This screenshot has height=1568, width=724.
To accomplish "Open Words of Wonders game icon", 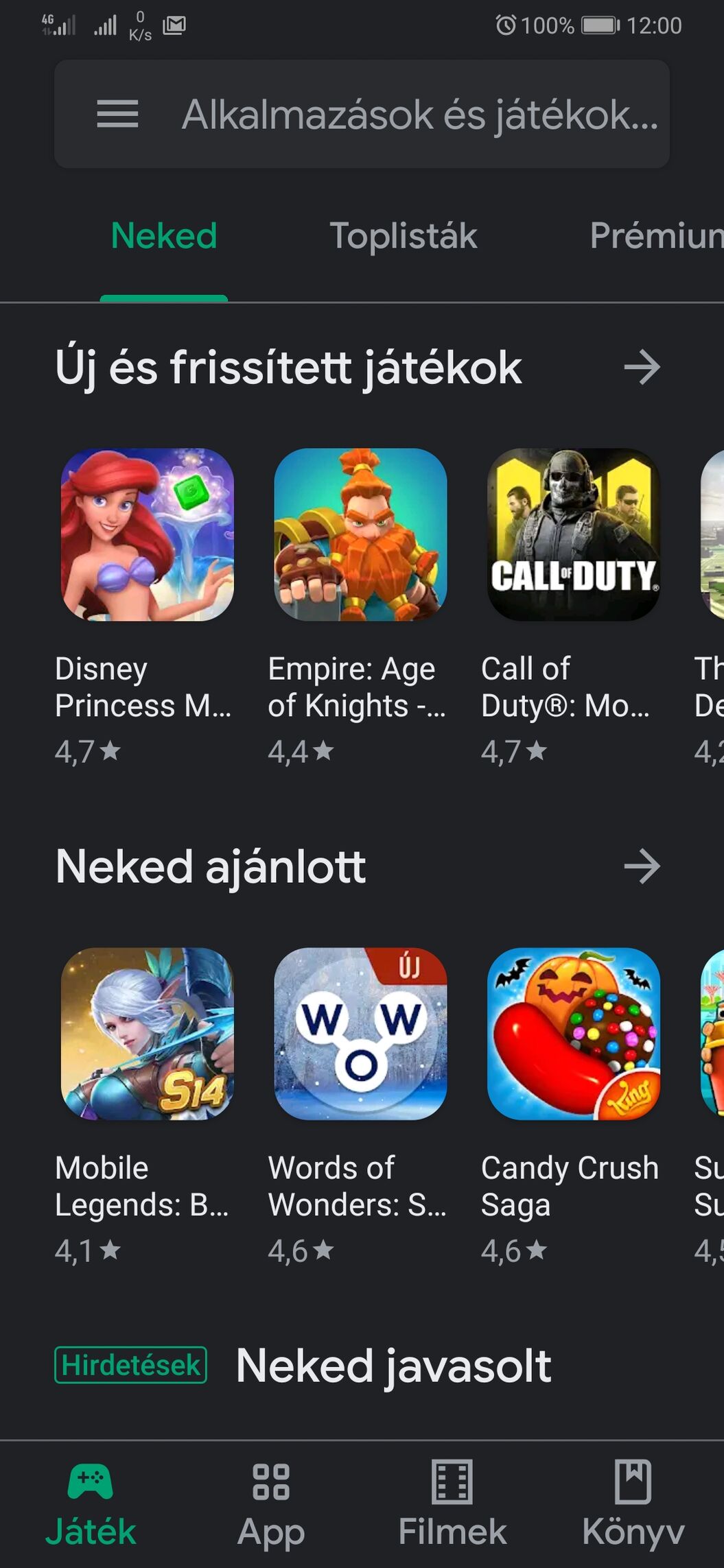I will [x=360, y=1034].
